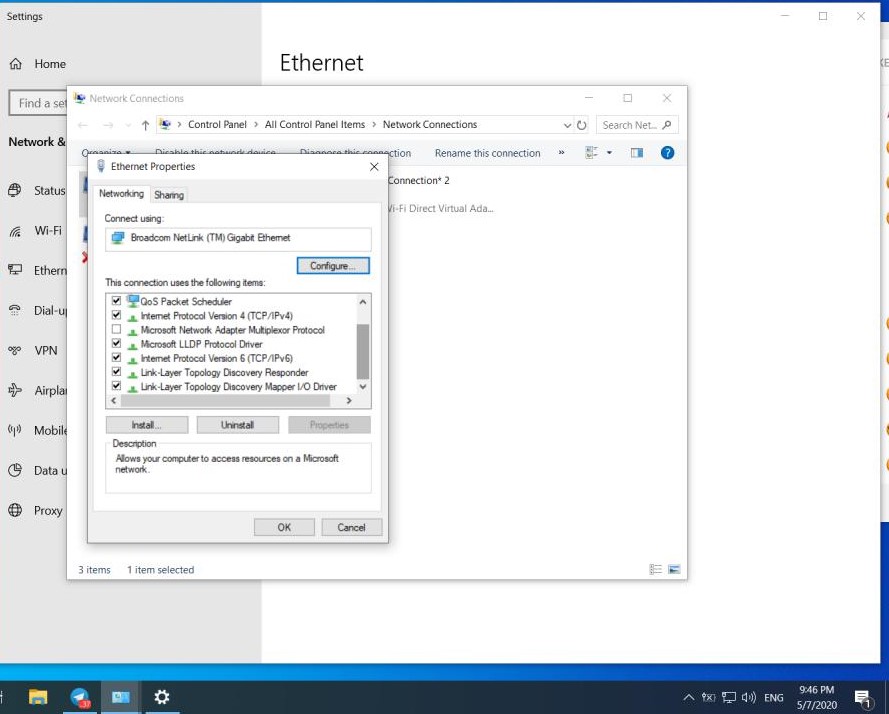Open Data usage icon in Settings

(15, 470)
